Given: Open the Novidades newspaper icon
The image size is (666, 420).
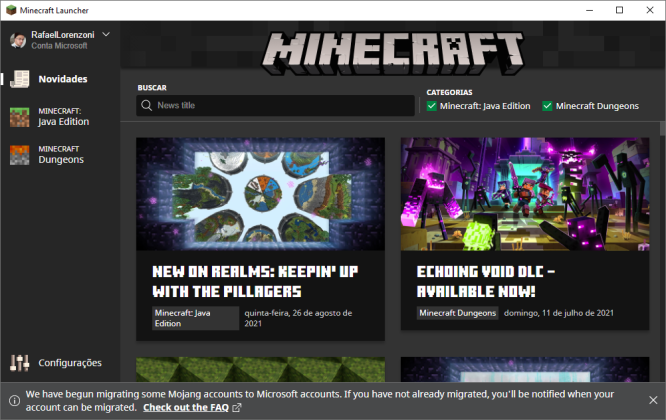Looking at the screenshot, I should pyautogui.click(x=20, y=79).
